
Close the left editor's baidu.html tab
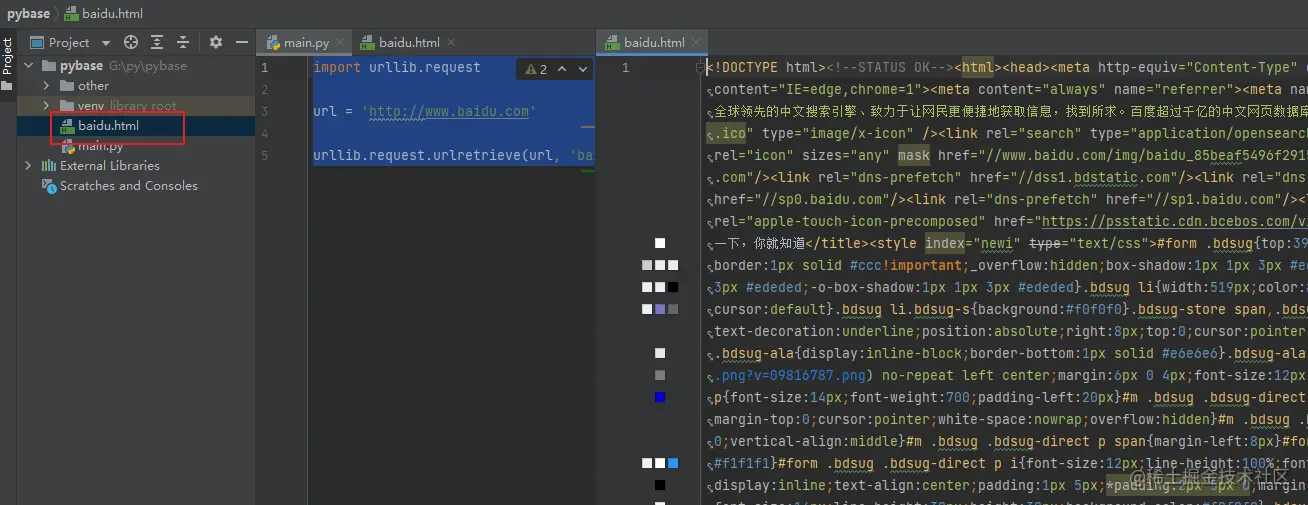point(451,43)
